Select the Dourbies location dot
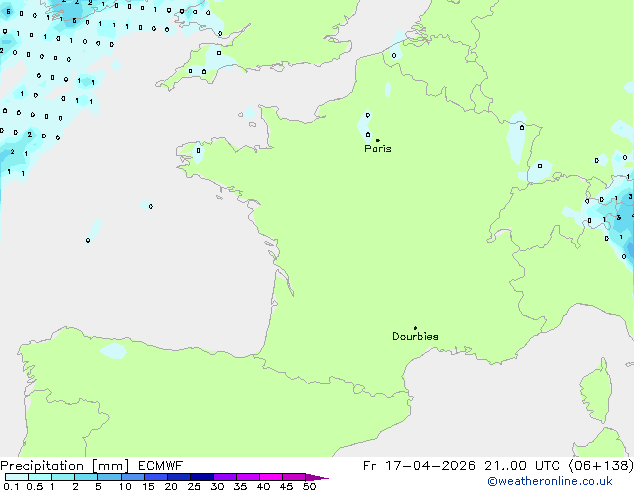This screenshot has width=634, height=490. (x=415, y=328)
